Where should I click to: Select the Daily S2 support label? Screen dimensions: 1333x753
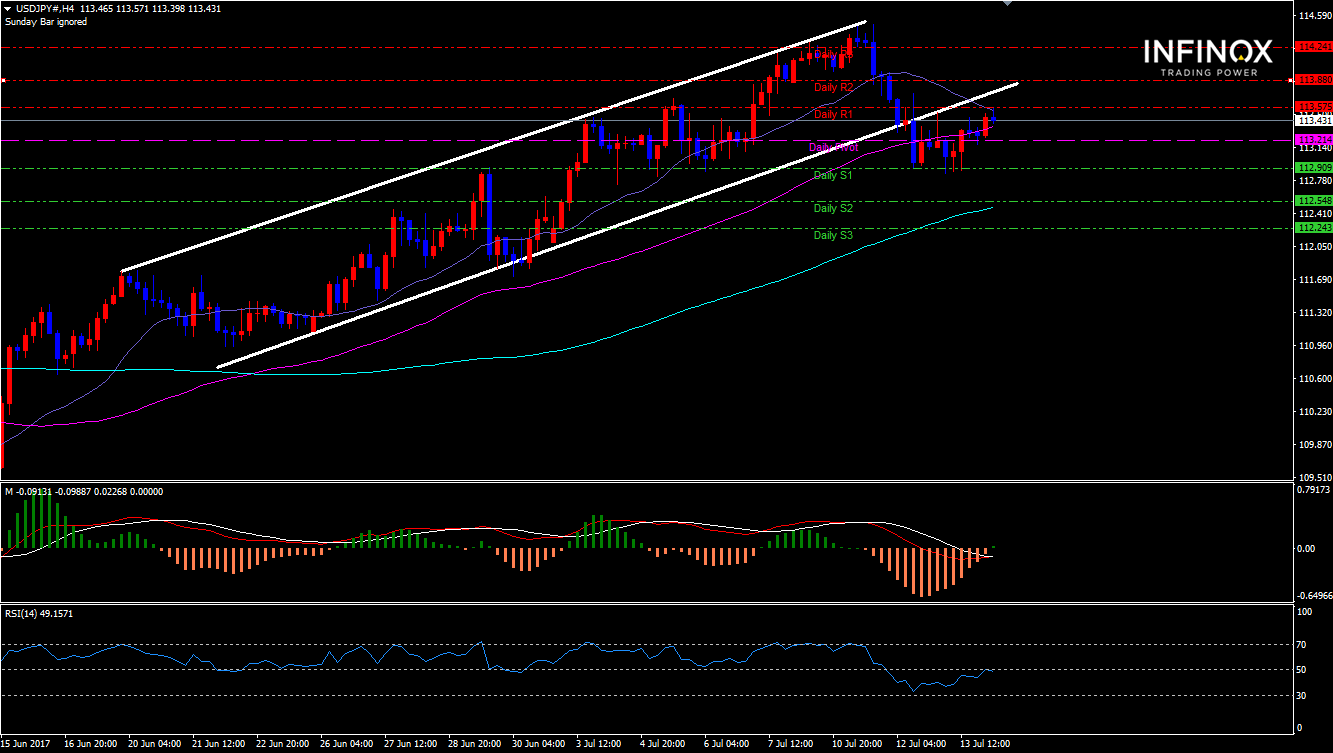coord(833,209)
